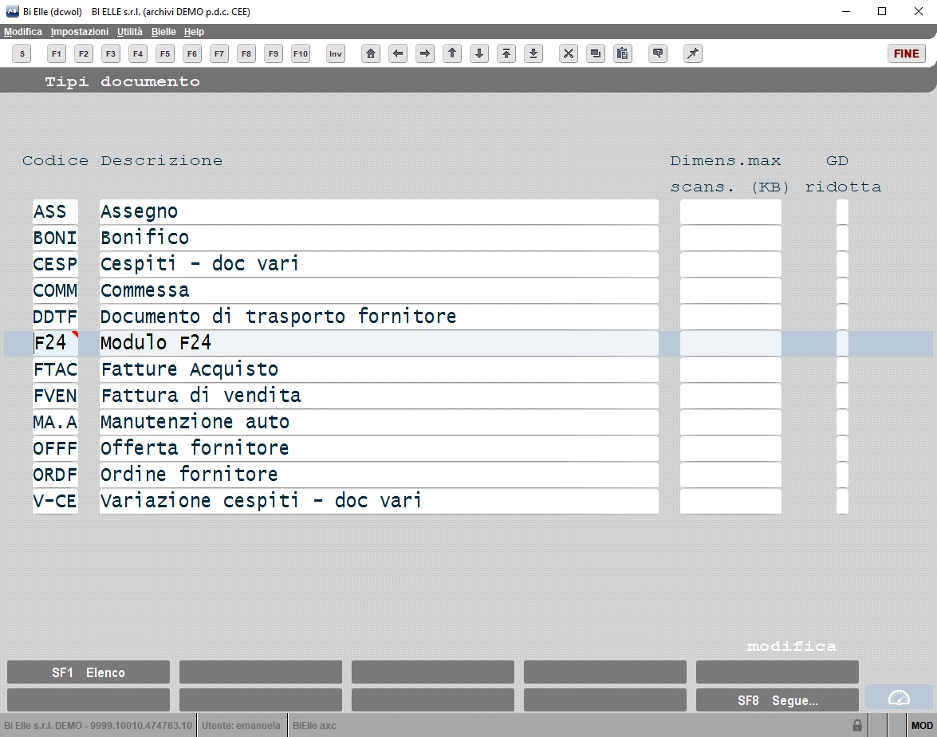Click the GD ridotta box for Commessa
Screen dimensions: 937x737
843,290
